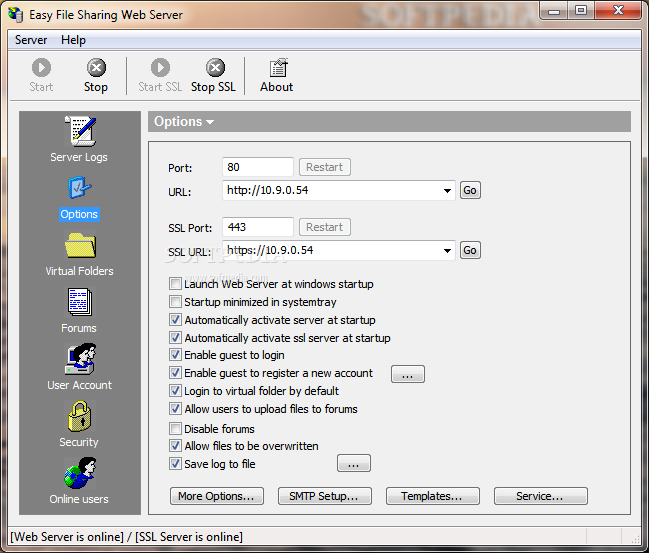Screen dimensions: 649x553
Task: Click ellipsis button beside guest registration
Action: 408,374
